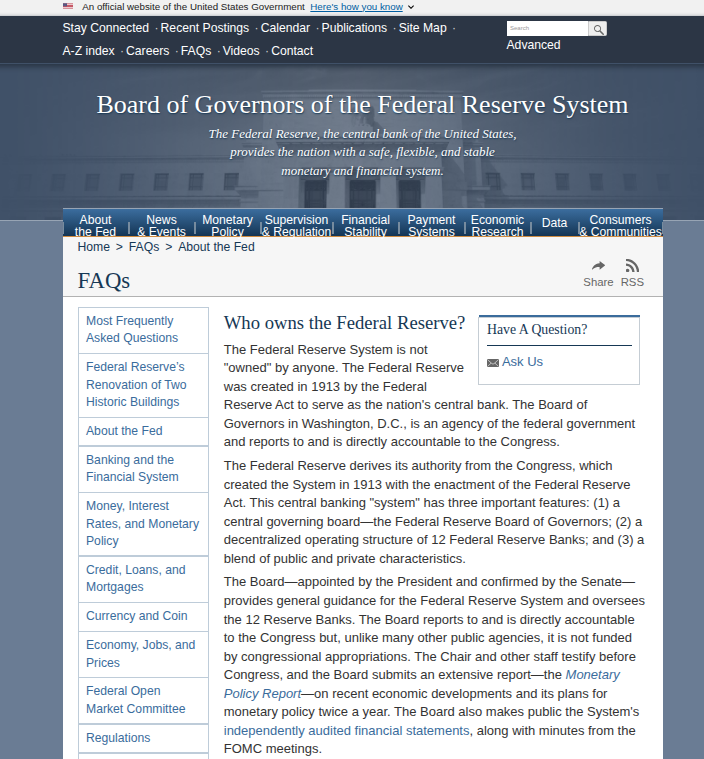Open Recent Postings link

[204, 28]
